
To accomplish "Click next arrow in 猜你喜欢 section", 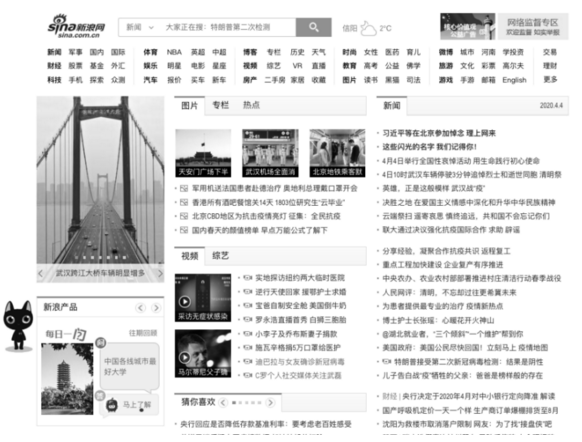I will (271, 403).
